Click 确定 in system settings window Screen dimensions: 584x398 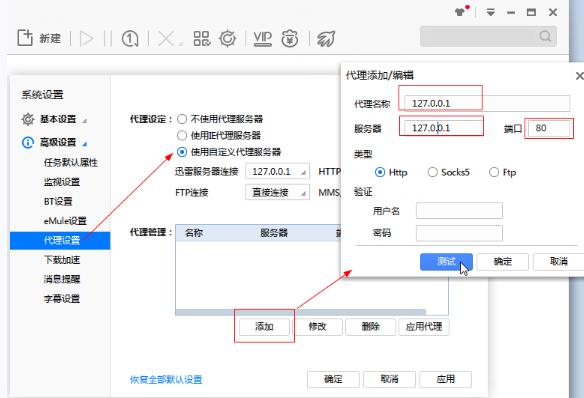[333, 379]
